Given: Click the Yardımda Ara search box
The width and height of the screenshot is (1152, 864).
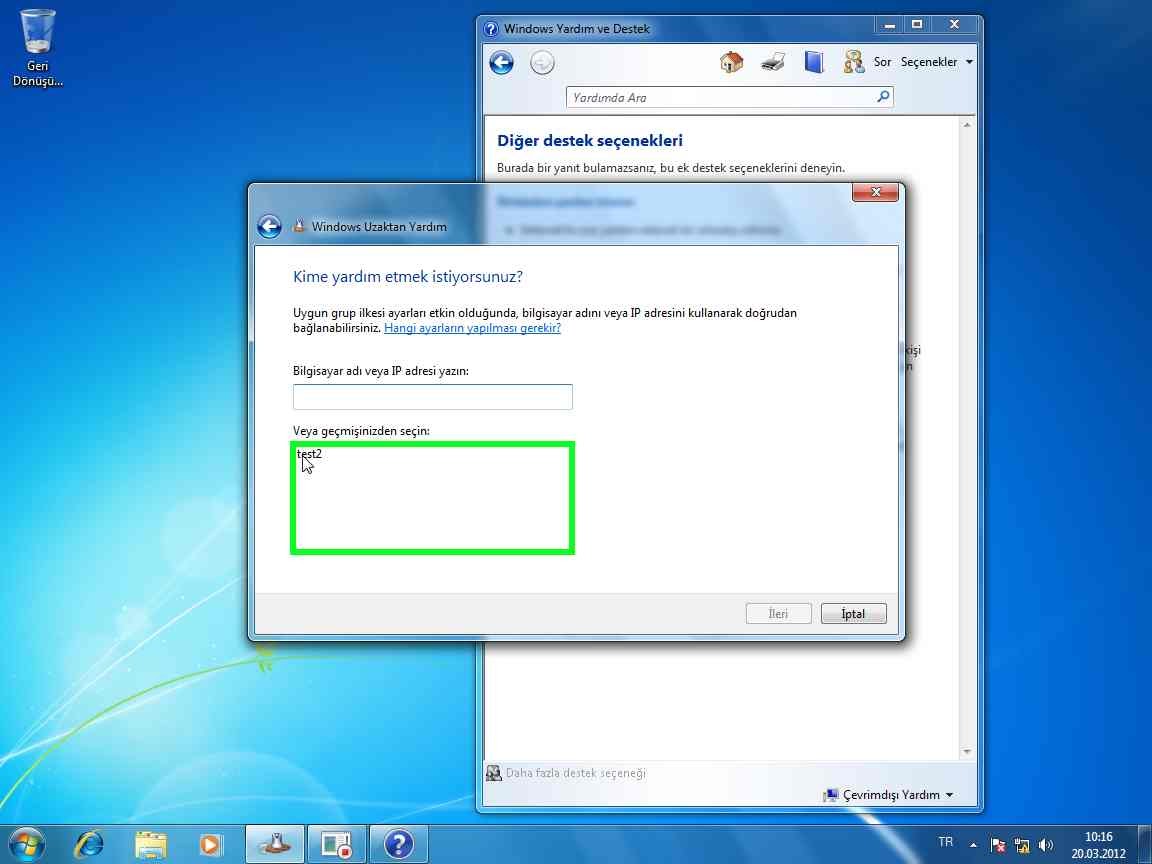Looking at the screenshot, I should coord(720,97).
